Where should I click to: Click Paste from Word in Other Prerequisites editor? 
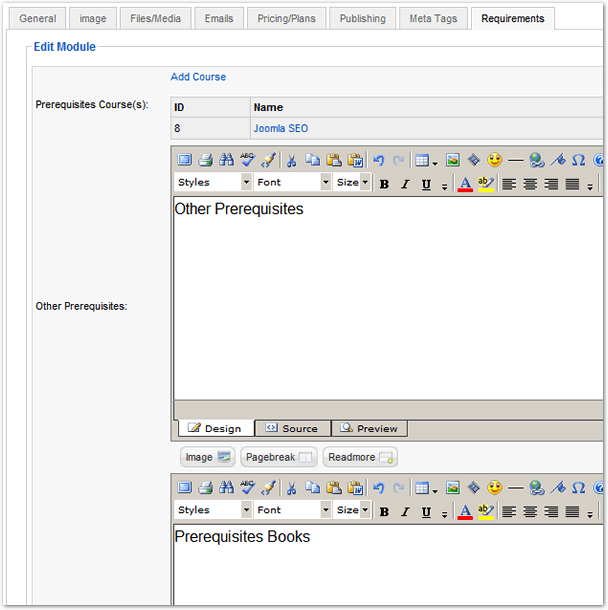tap(355, 160)
